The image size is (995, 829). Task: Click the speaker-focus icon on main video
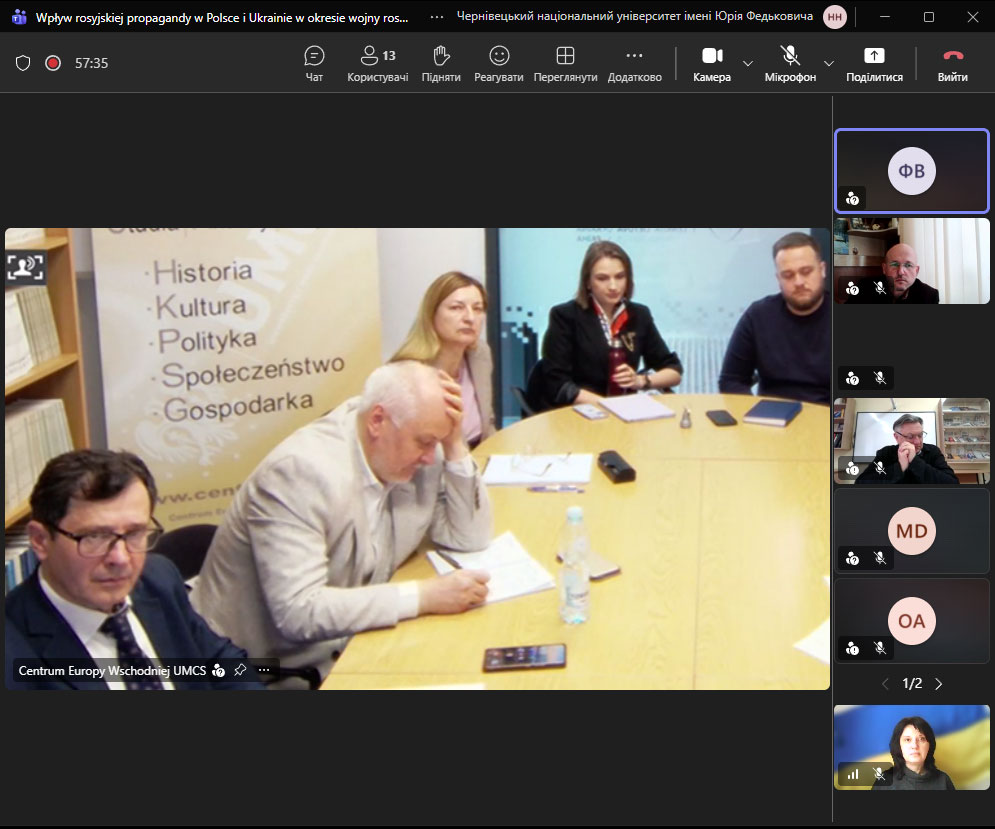pyautogui.click(x=25, y=267)
